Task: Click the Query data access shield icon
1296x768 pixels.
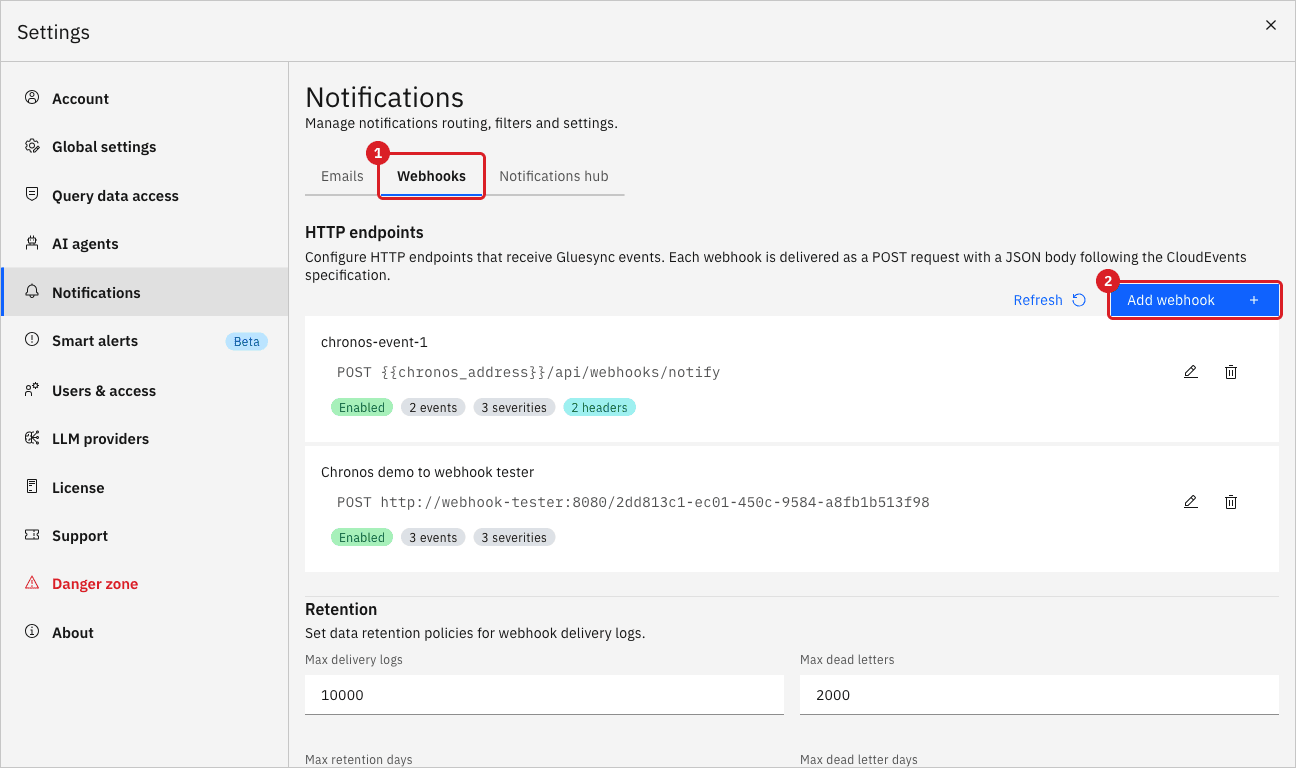Action: coord(32,195)
